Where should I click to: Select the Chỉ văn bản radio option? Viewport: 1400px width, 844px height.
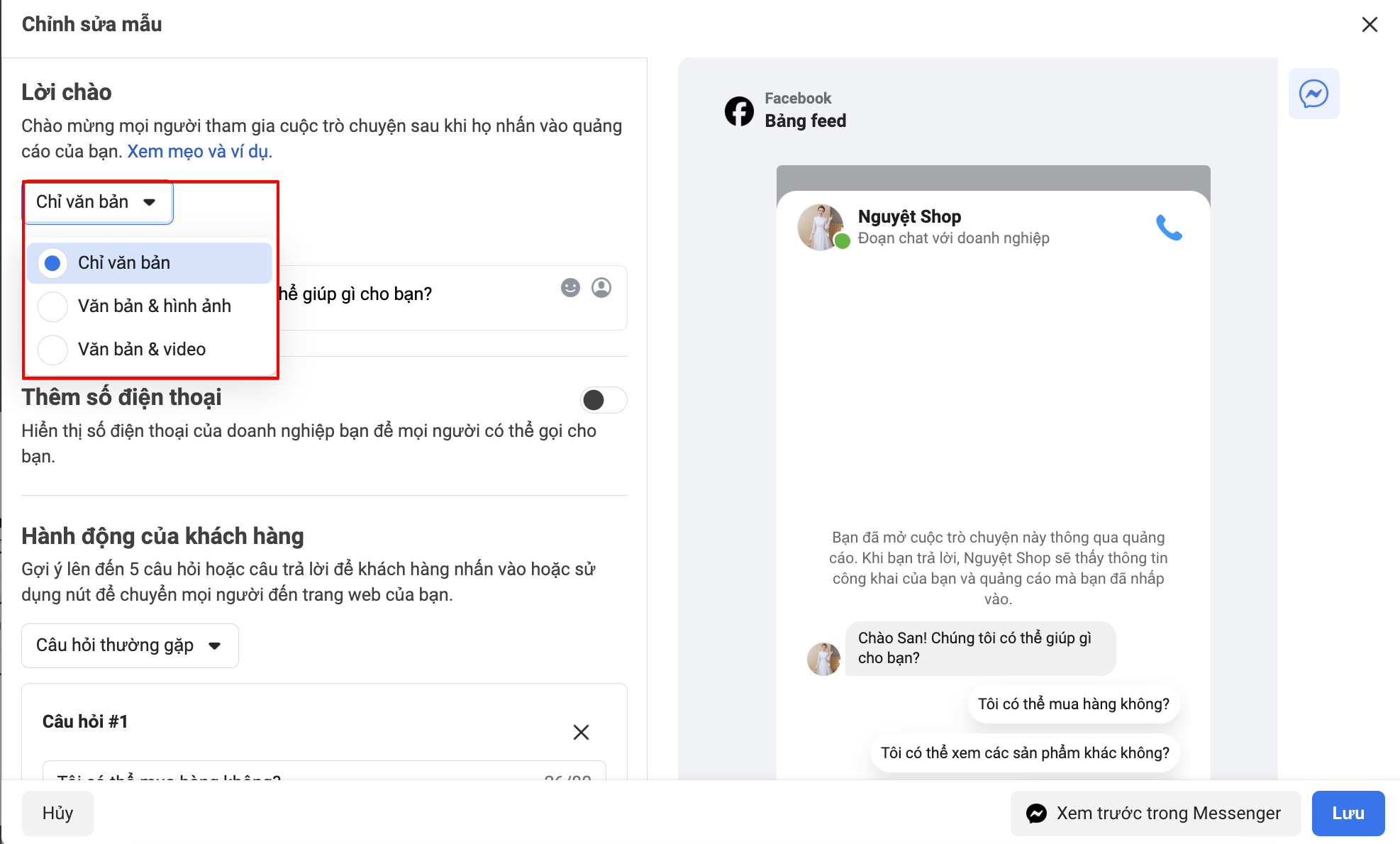[x=52, y=263]
